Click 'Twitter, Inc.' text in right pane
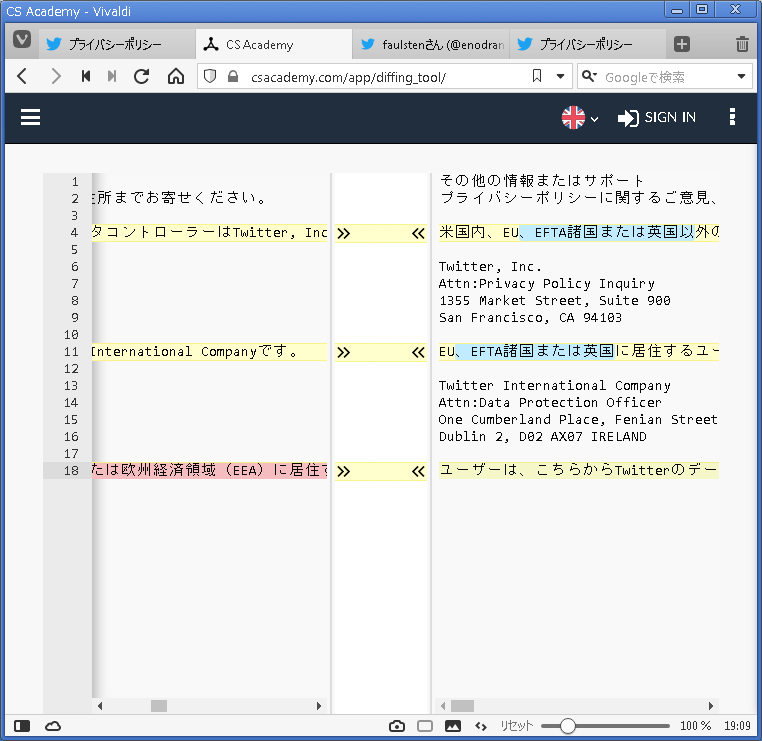The image size is (762, 741). click(x=490, y=267)
